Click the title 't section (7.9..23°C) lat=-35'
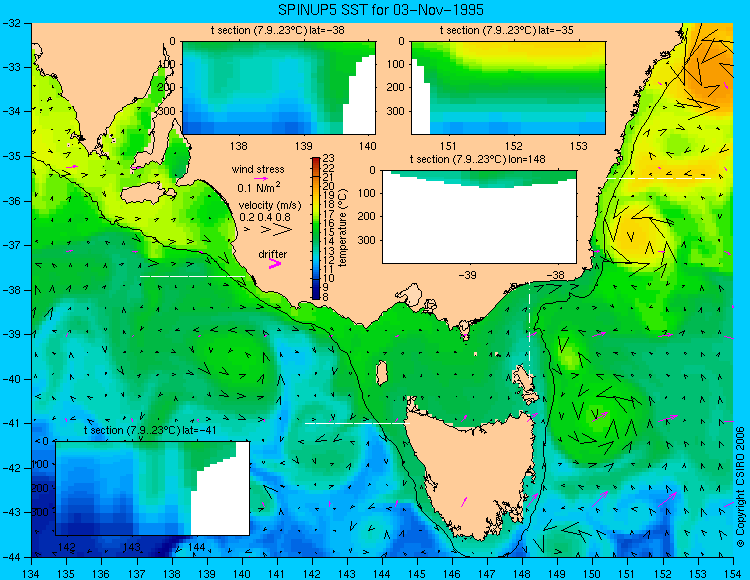The height and width of the screenshot is (580, 750). (507, 31)
